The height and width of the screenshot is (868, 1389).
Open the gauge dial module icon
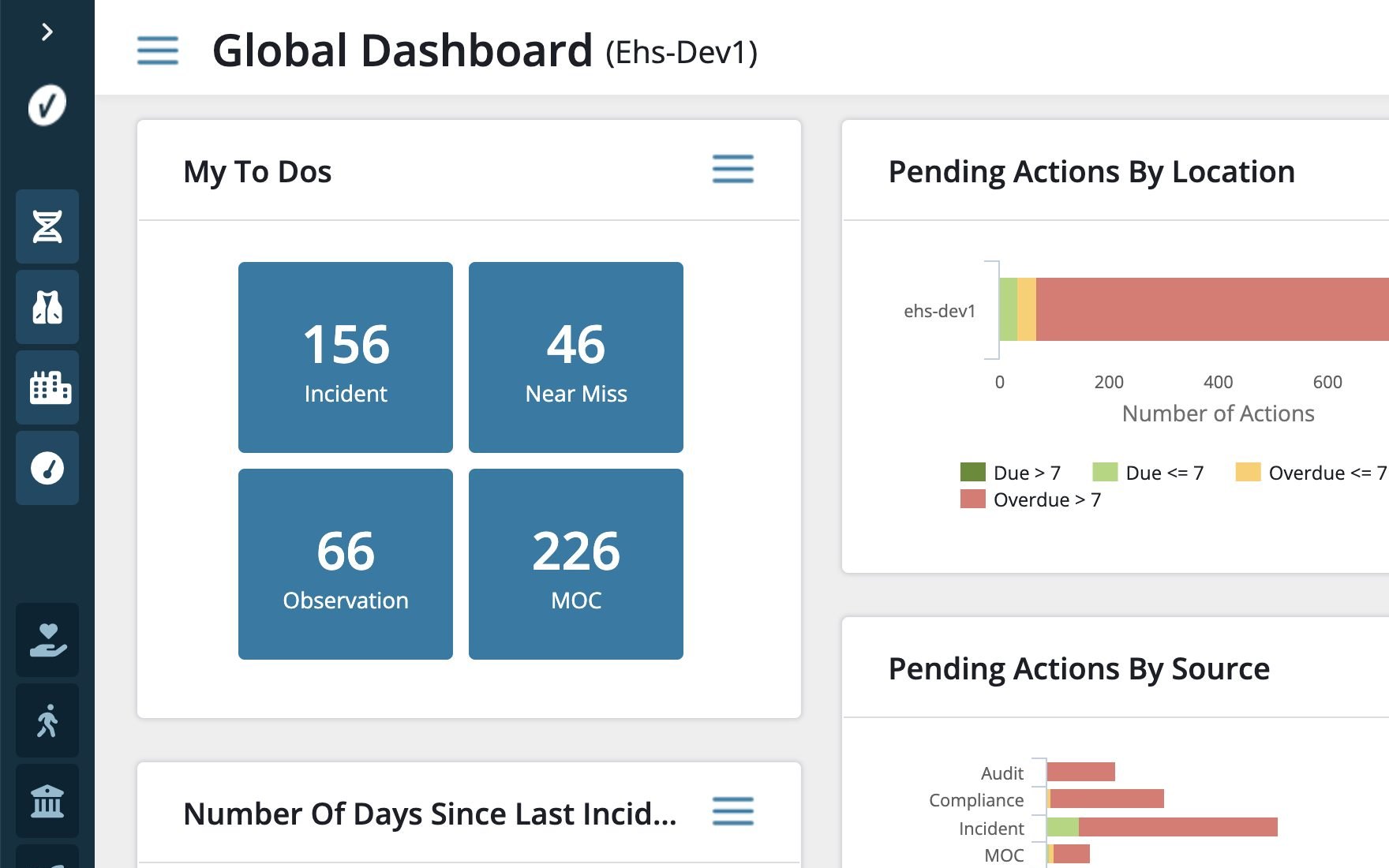click(x=47, y=468)
